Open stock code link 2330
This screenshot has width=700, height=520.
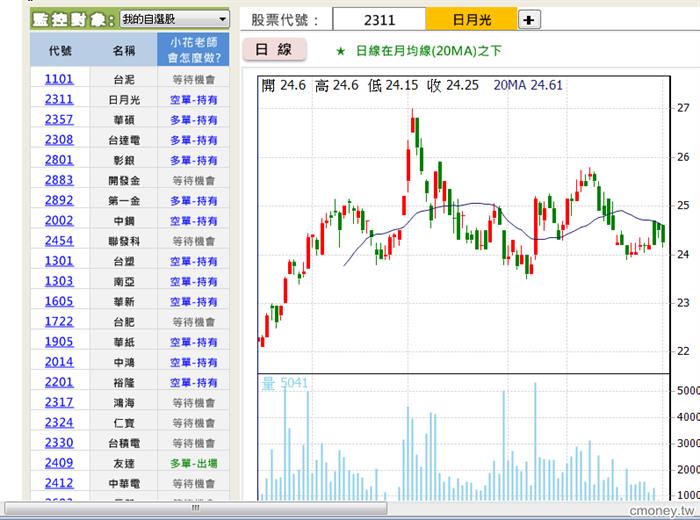[59, 442]
